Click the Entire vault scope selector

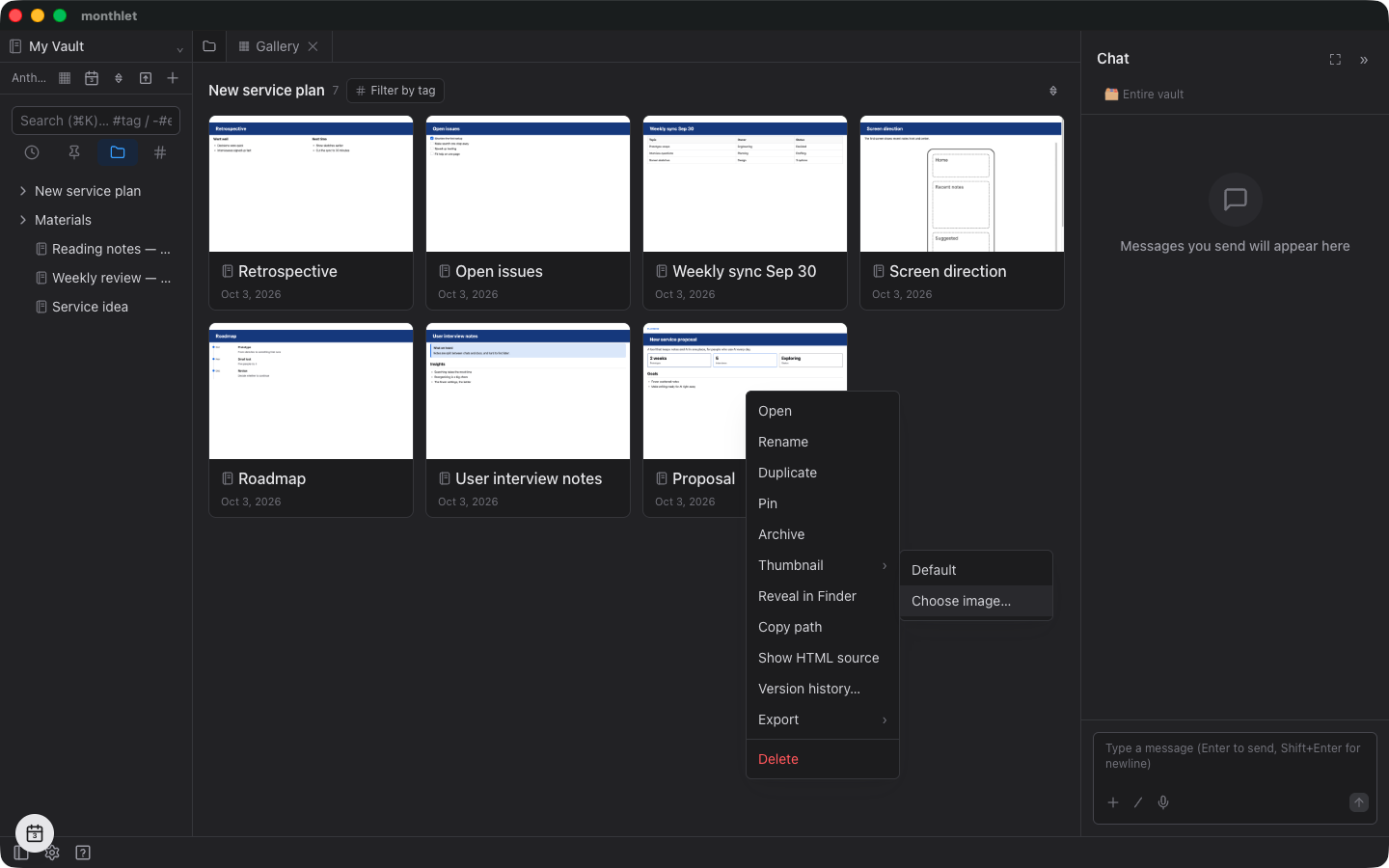coord(1144,95)
